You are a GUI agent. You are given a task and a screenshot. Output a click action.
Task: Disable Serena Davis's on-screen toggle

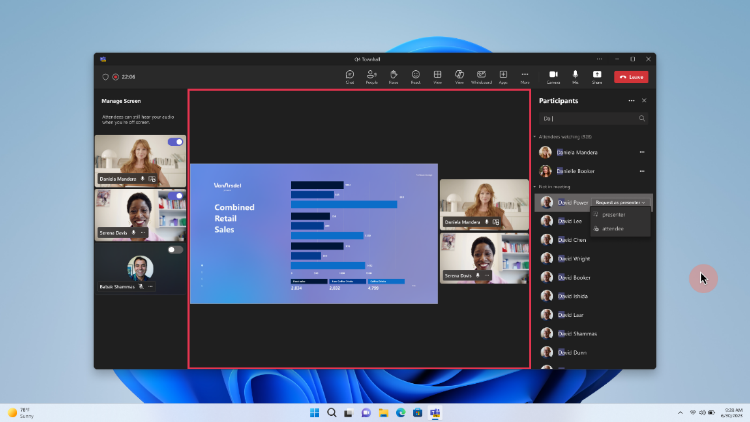(176, 196)
